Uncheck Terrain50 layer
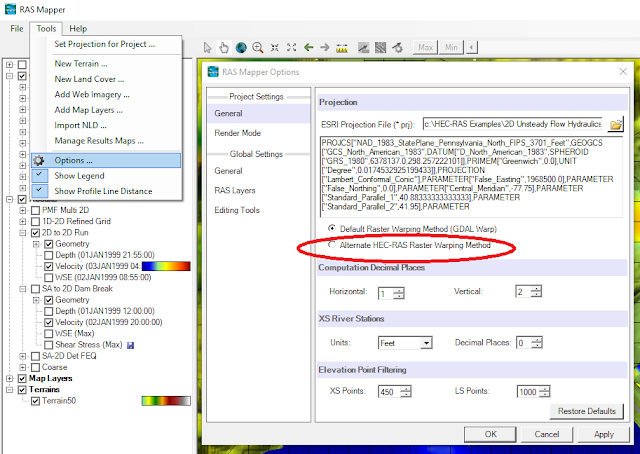 (x=36, y=401)
